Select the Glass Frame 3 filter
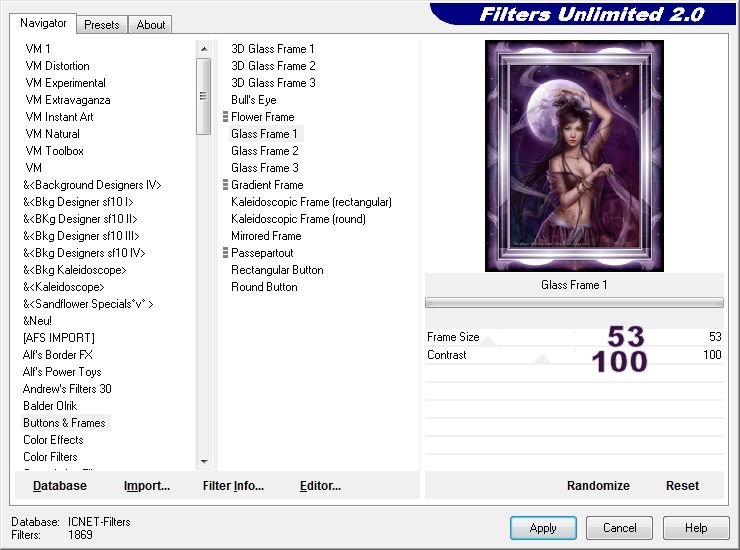740x550 pixels. pos(264,168)
